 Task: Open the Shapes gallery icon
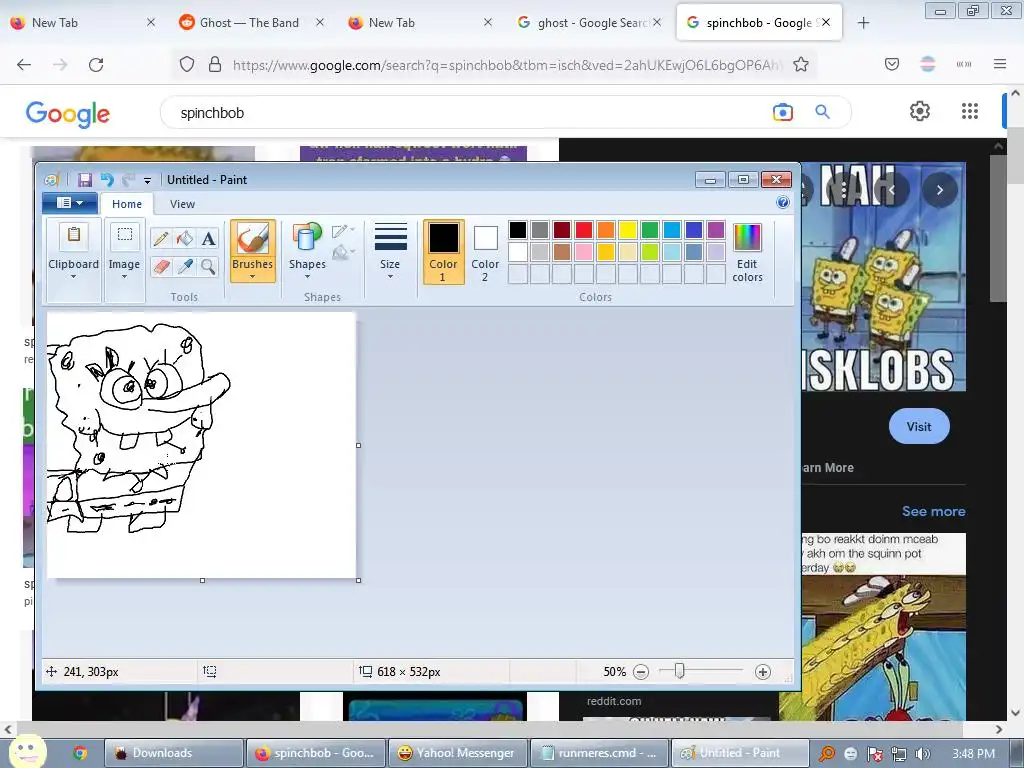tap(307, 237)
